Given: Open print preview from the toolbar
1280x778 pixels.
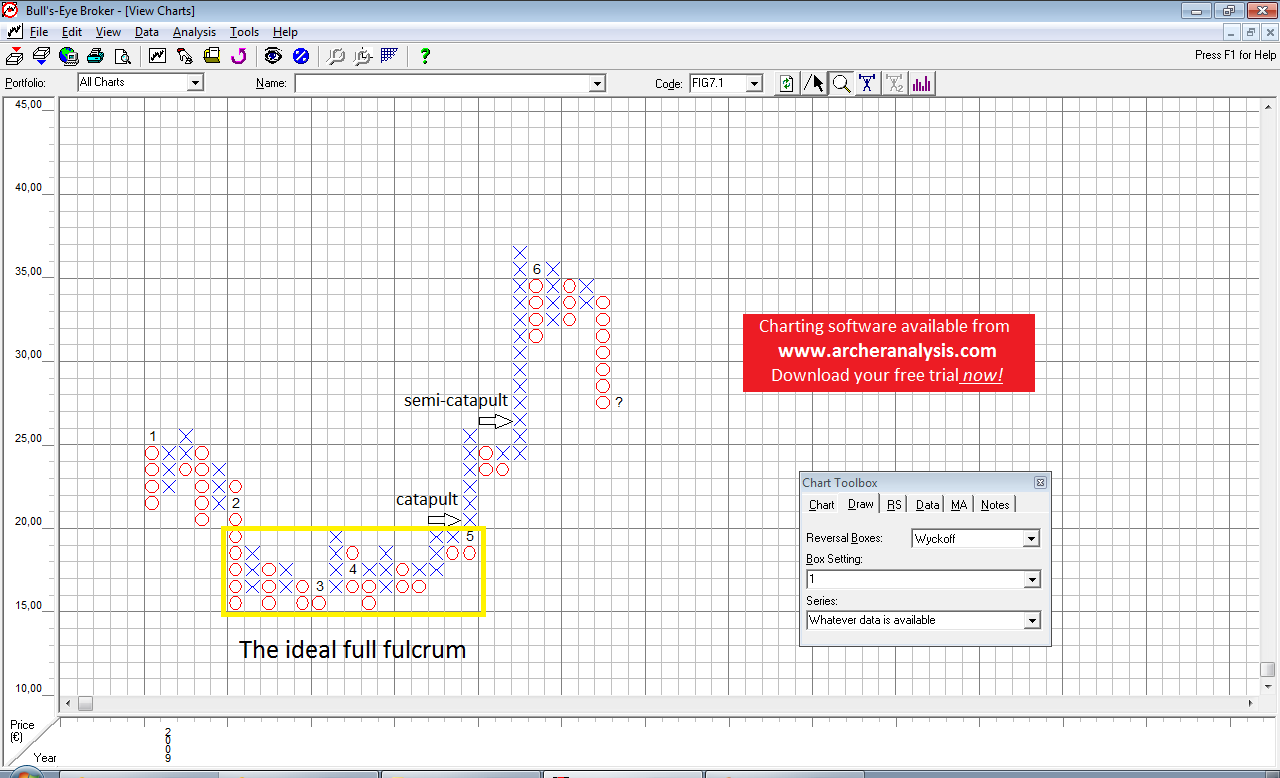Looking at the screenshot, I should pos(122,56).
